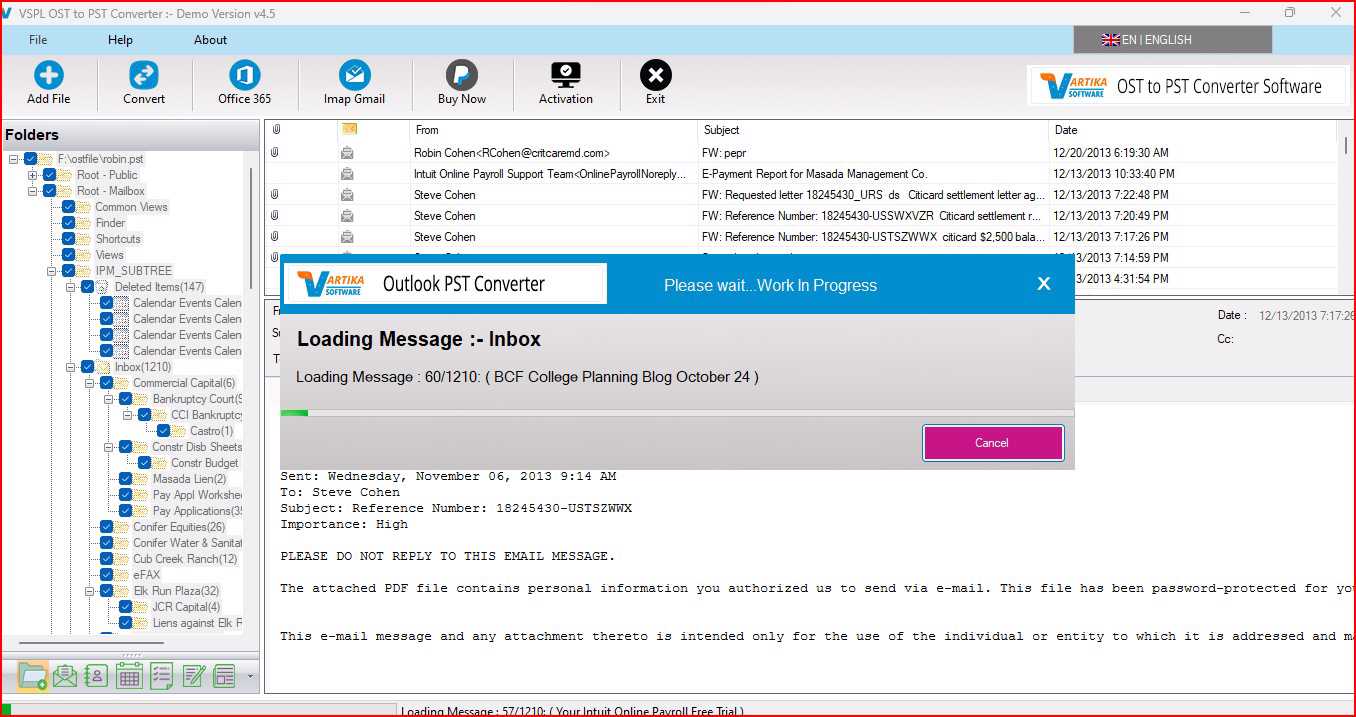The width and height of the screenshot is (1356, 717).
Task: Open the About menu
Action: click(x=210, y=40)
